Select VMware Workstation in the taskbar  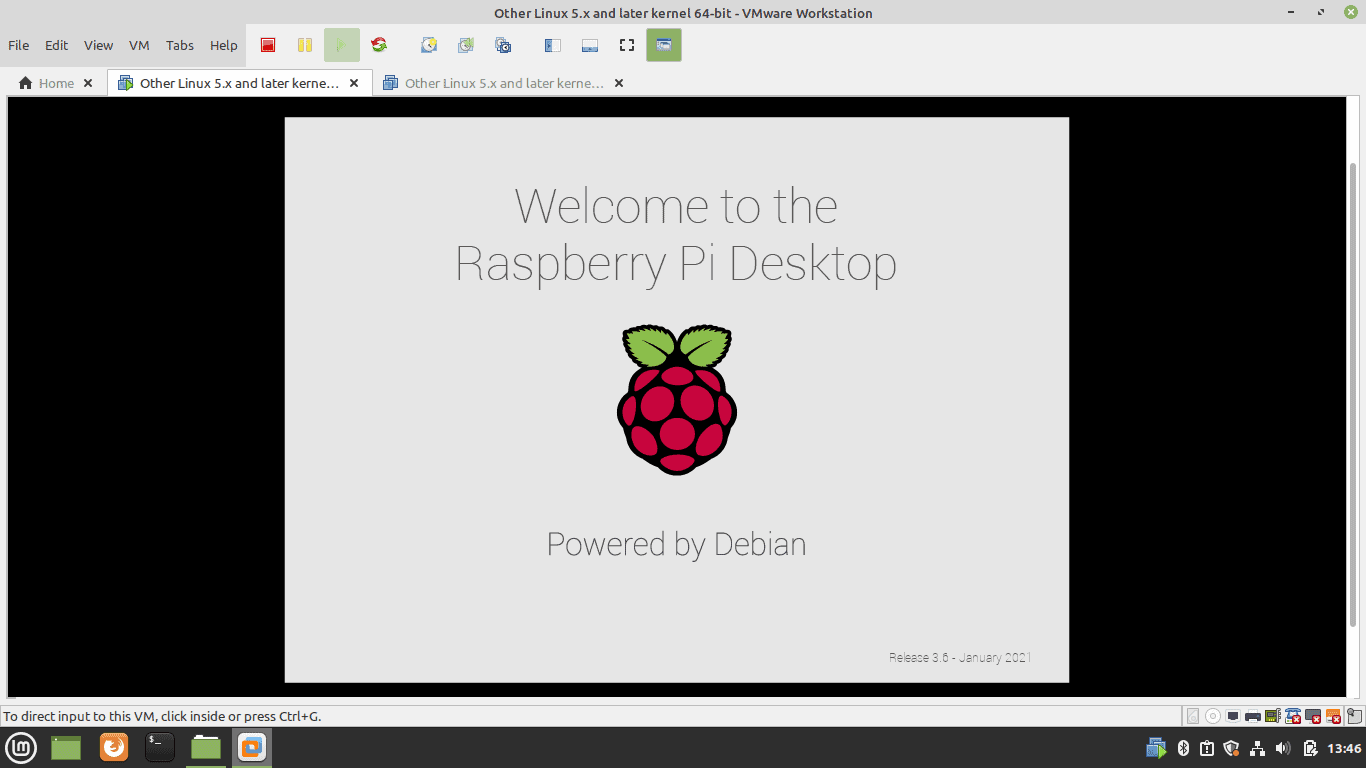click(252, 747)
